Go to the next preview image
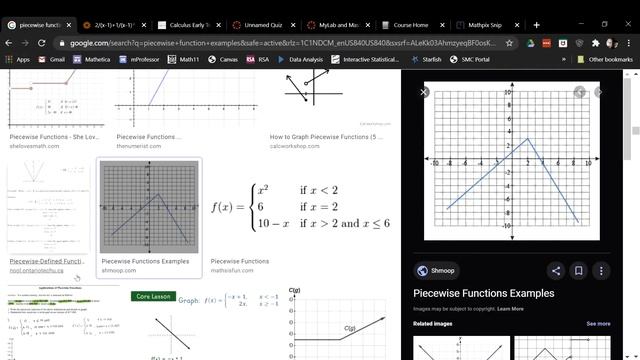This screenshot has width=640, height=360. pyautogui.click(x=598, y=92)
